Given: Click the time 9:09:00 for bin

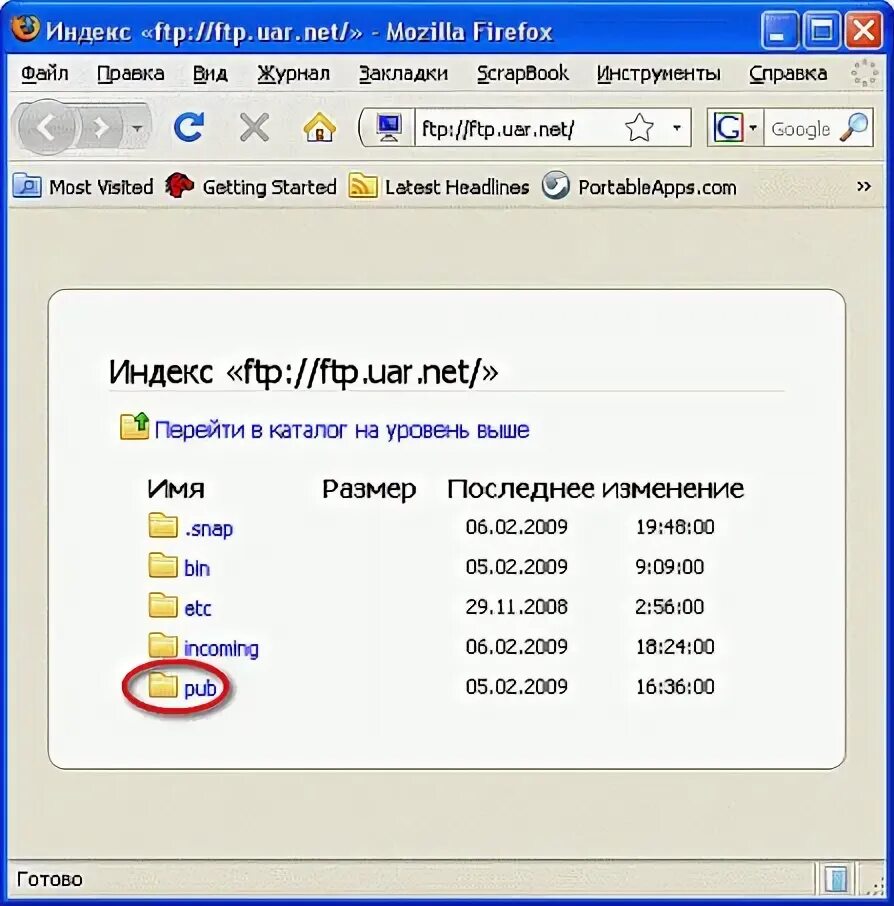Looking at the screenshot, I should [x=670, y=567].
